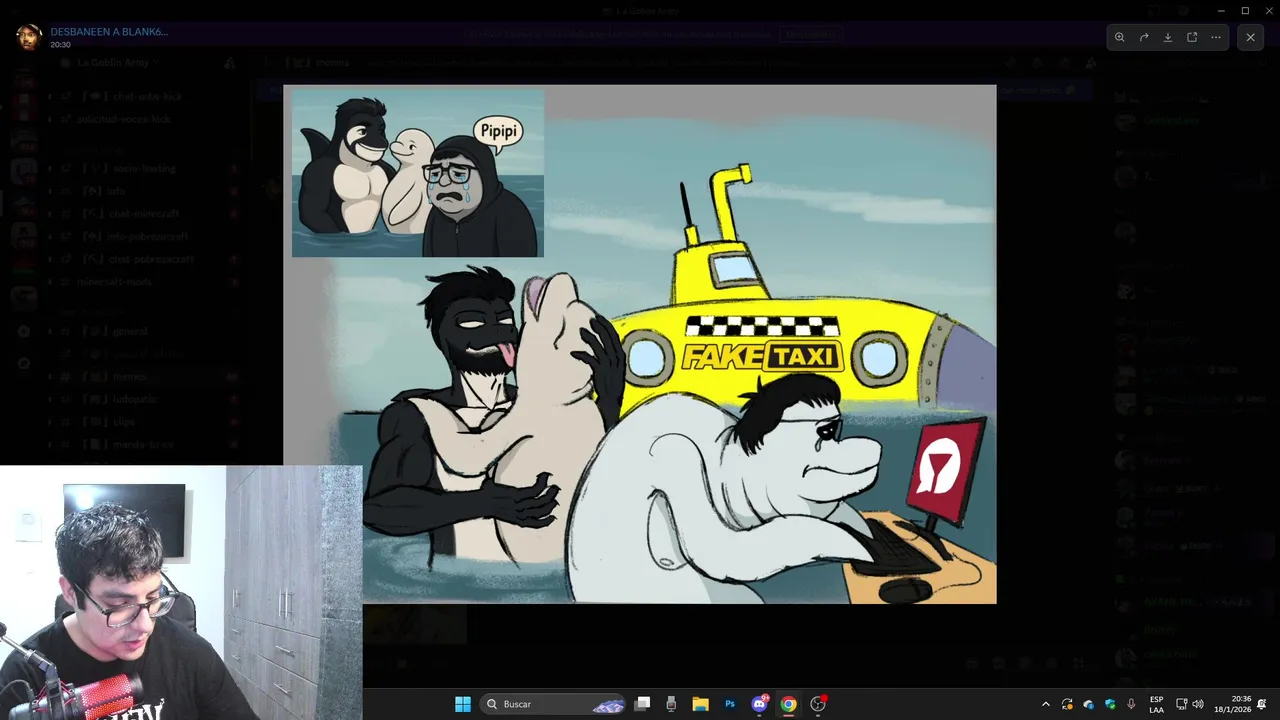
Task: Select the dimmed clips channel in Discord
Action: (145, 421)
